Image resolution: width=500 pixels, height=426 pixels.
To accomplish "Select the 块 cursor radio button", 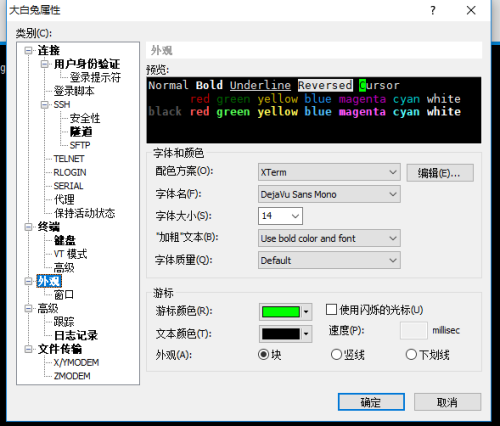I will tap(263, 354).
